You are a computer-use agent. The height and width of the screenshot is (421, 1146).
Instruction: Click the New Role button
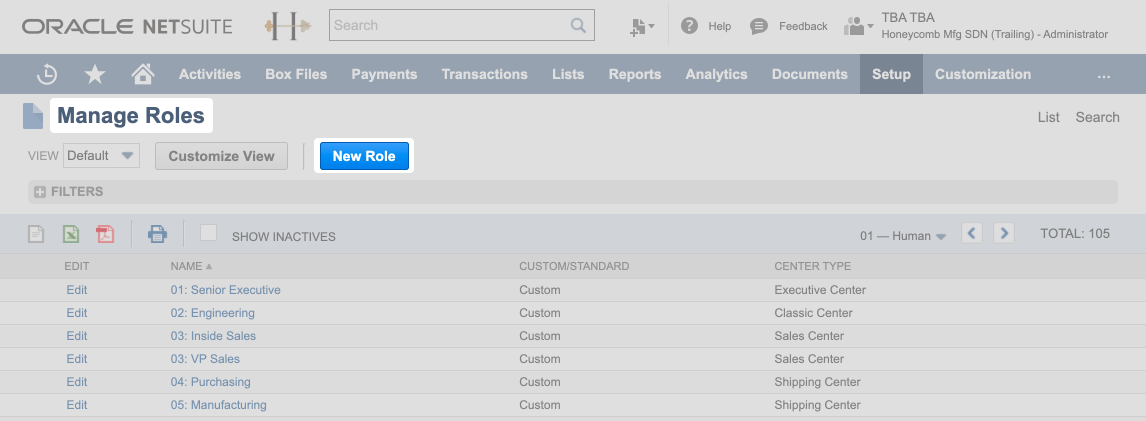coord(364,156)
